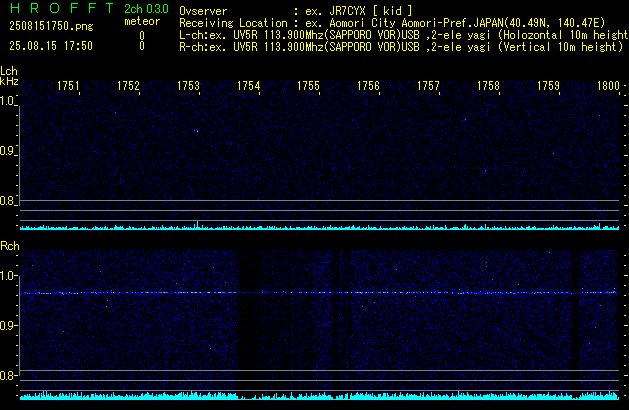Click the date stamp 25.08.15 17:50
The width and height of the screenshot is (629, 410).
click(x=51, y=46)
